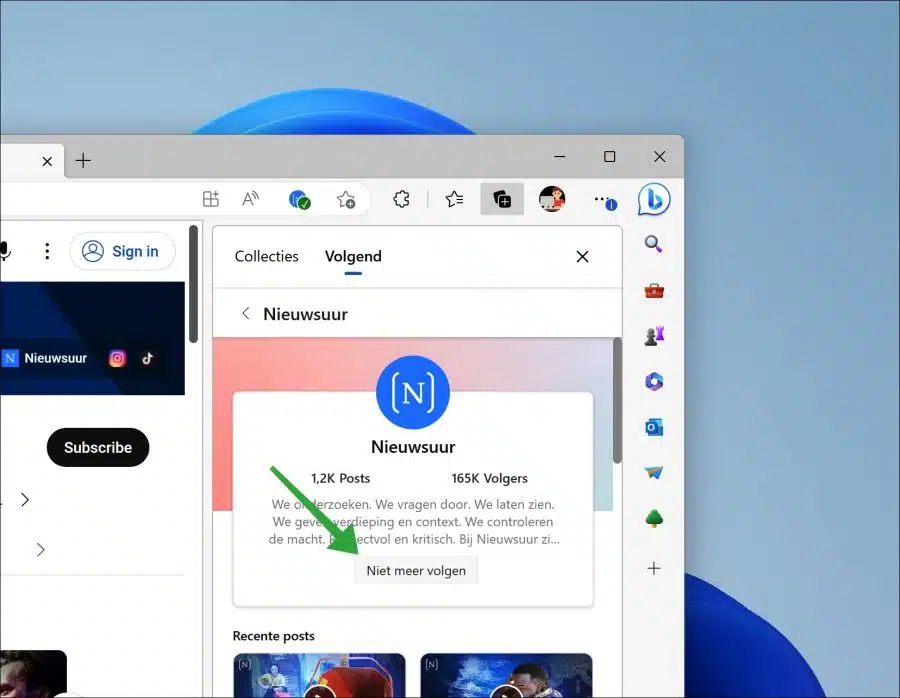Image resolution: width=900 pixels, height=698 pixels.
Task: Open the Settings and more menu
Action: click(x=604, y=200)
